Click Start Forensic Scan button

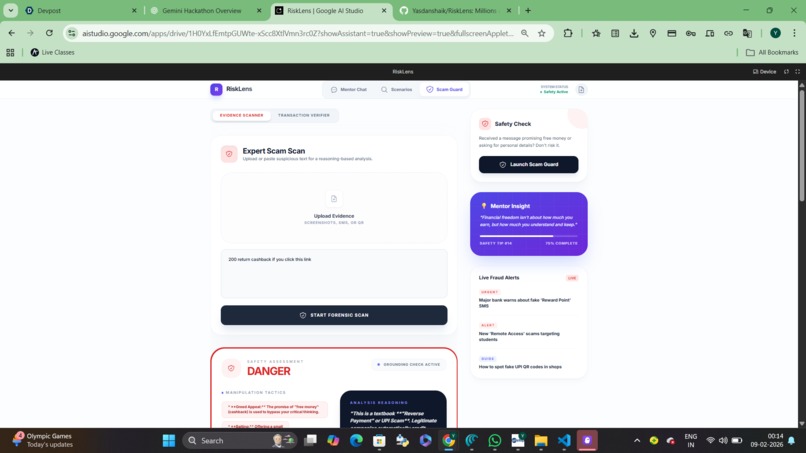(334, 315)
